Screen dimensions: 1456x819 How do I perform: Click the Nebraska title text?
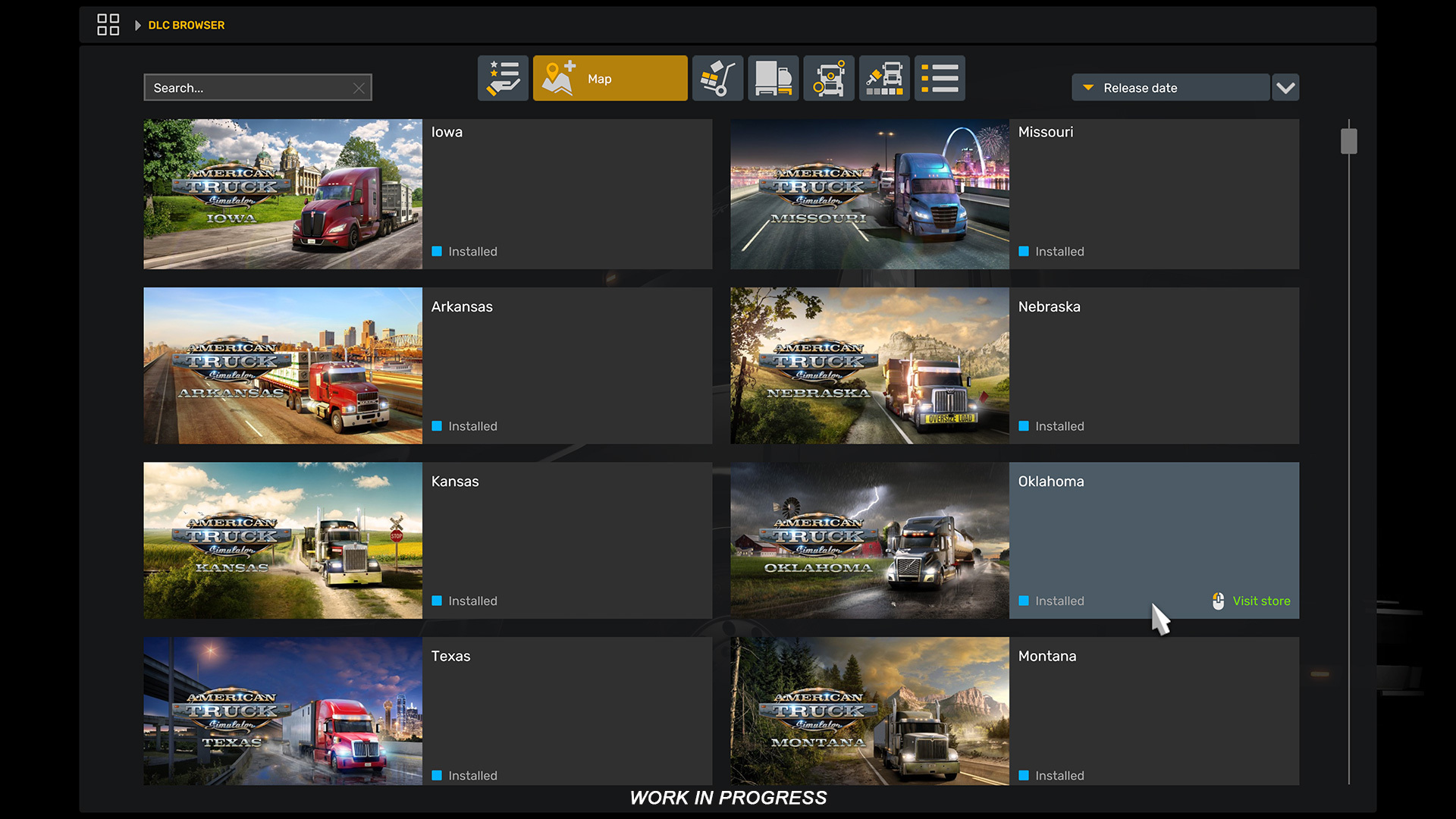click(x=1050, y=307)
